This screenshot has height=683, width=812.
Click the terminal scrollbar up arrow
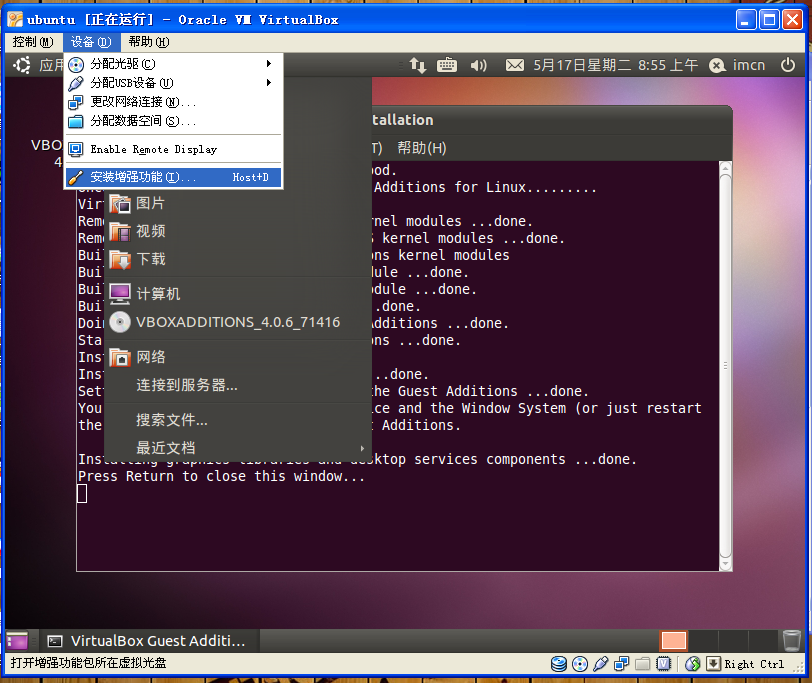click(x=726, y=167)
